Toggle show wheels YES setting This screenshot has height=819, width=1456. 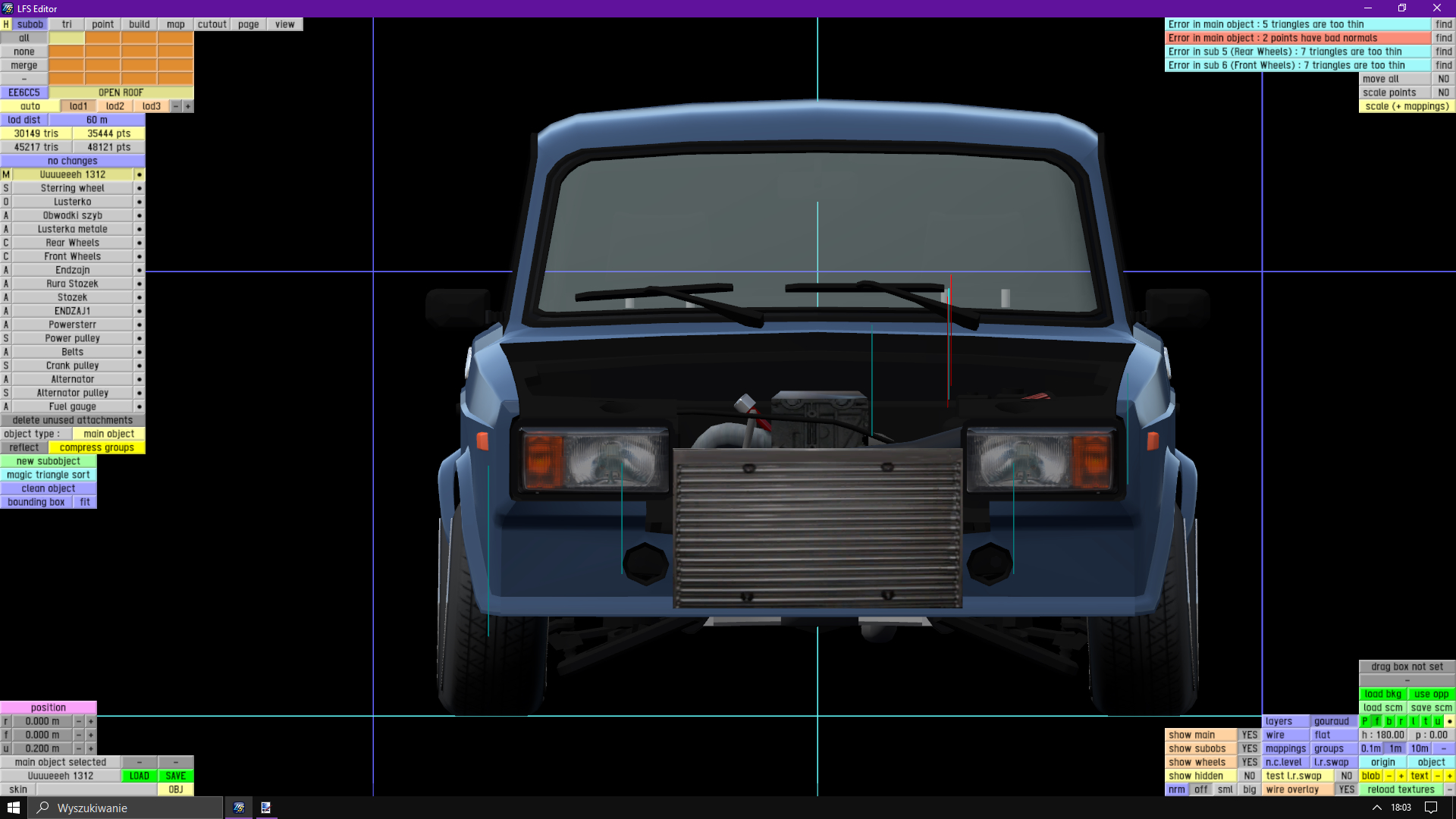tap(1249, 762)
